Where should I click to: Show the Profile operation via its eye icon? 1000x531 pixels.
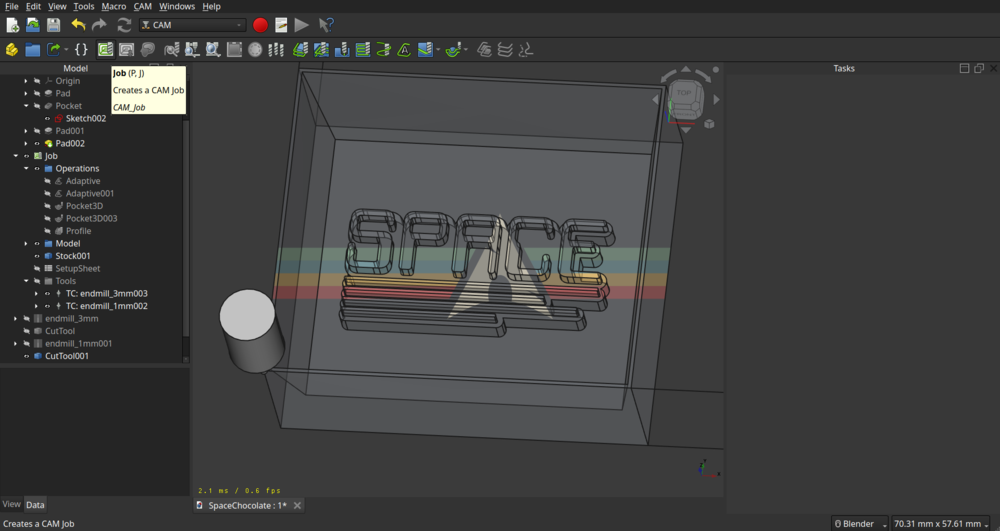pyautogui.click(x=47, y=231)
